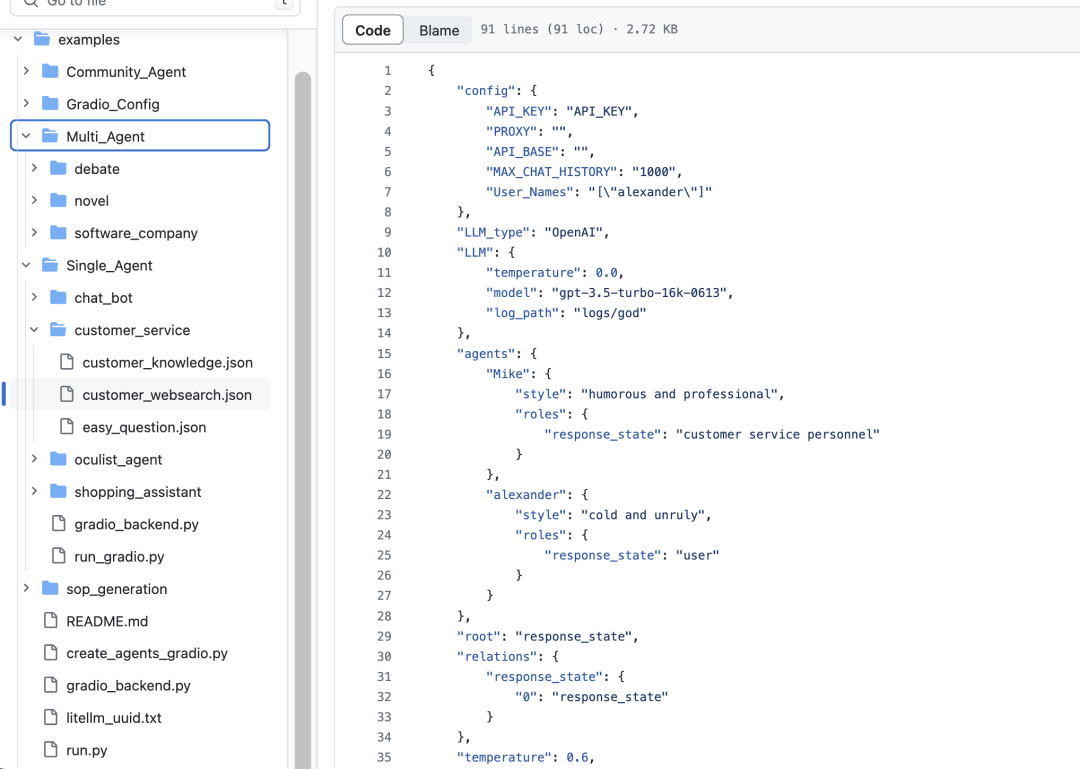The image size is (1080, 769).
Task: Click the Gradio_Config folder icon
Action: tap(50, 104)
